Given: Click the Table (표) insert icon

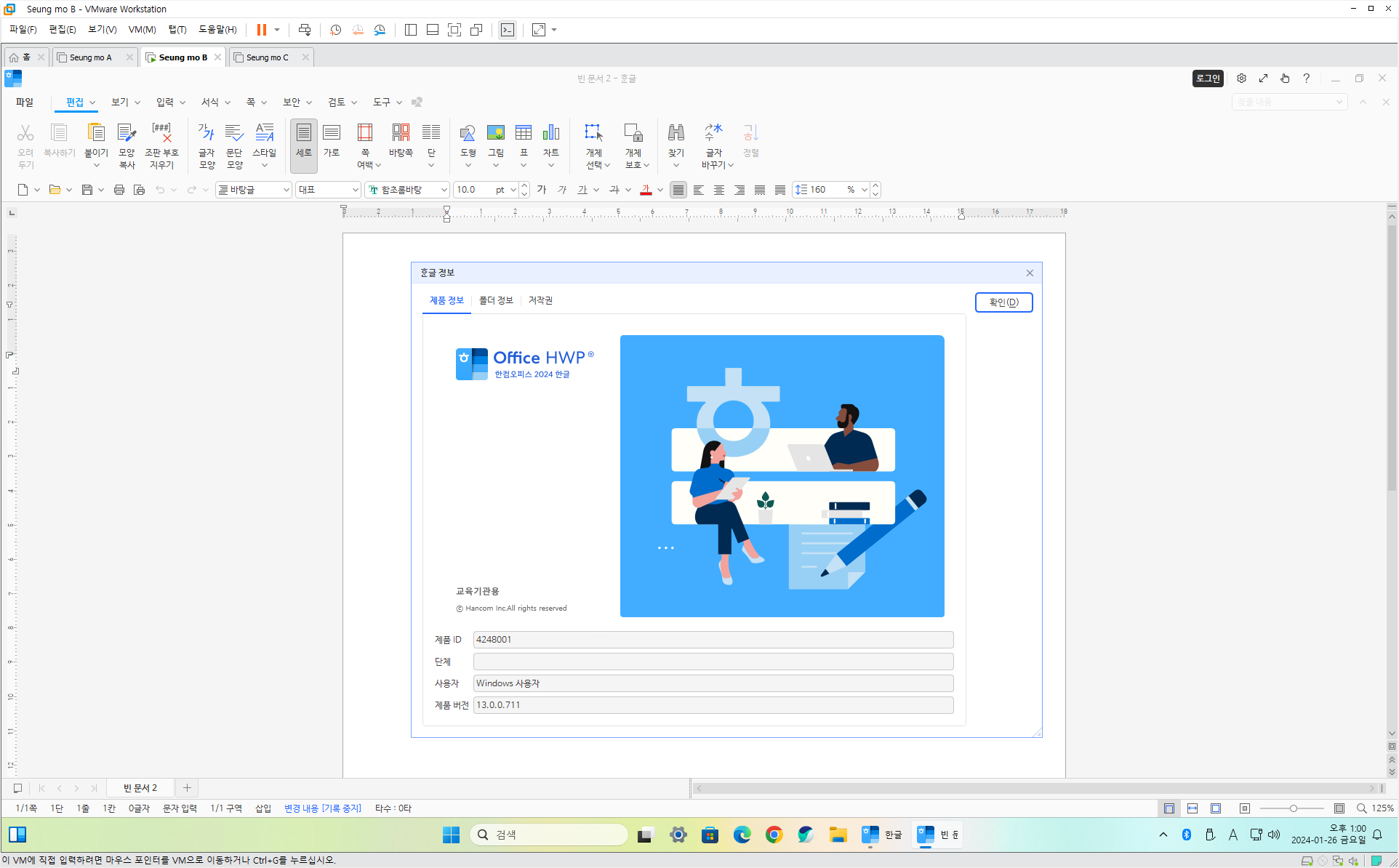Looking at the screenshot, I should [523, 134].
